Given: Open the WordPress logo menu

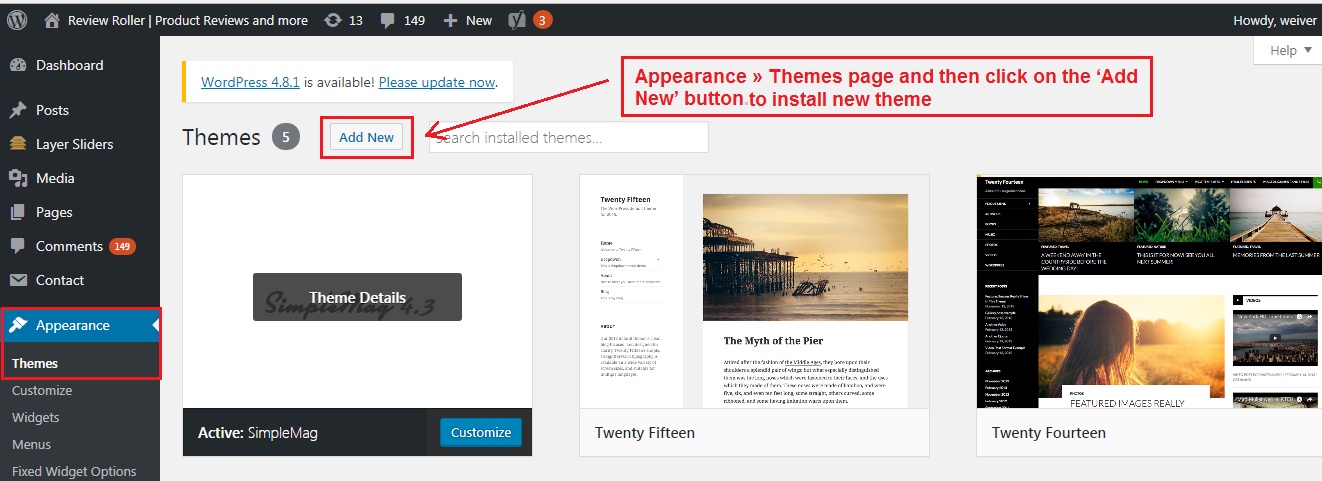Looking at the screenshot, I should point(18,20).
